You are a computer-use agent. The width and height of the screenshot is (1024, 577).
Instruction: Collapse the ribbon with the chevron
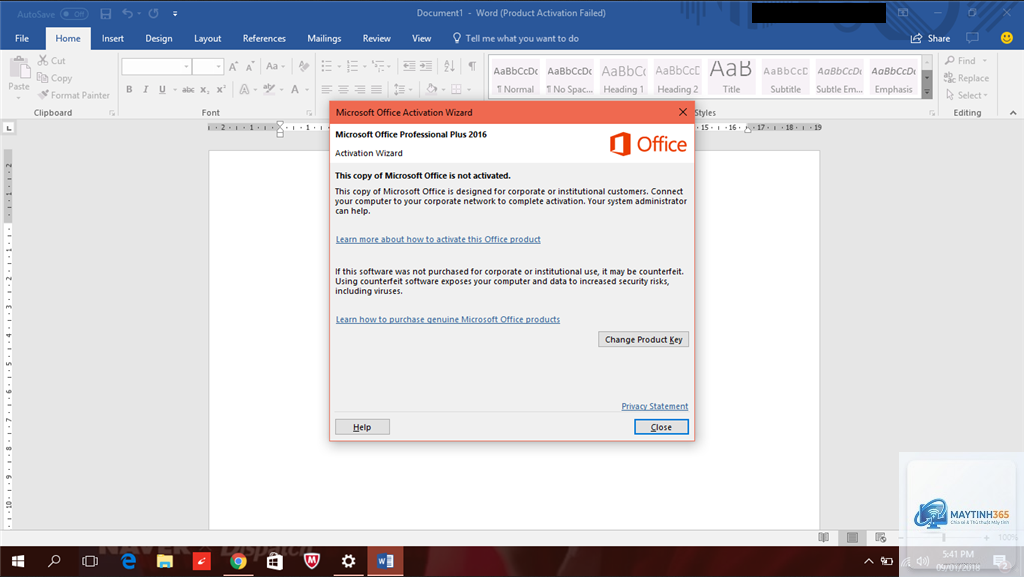coord(1013,113)
